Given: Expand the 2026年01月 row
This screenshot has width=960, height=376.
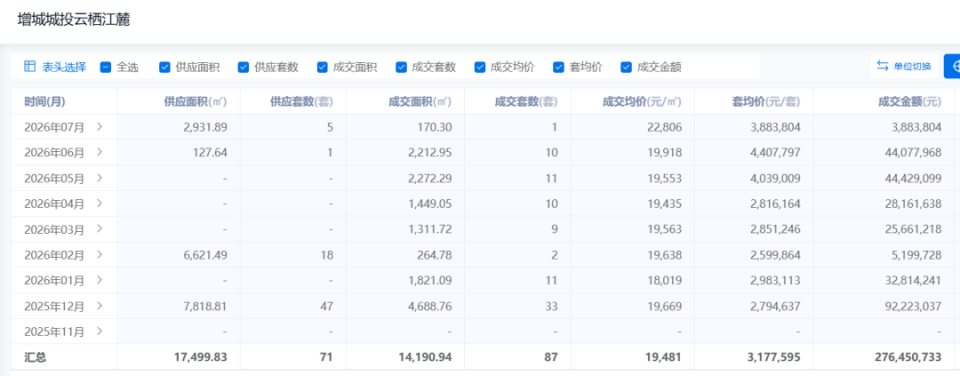Looking at the screenshot, I should 99,280.
